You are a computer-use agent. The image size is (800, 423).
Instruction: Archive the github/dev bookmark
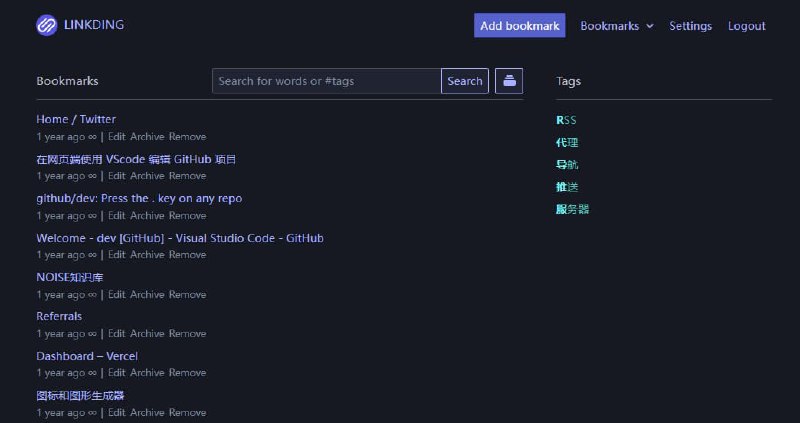(x=147, y=216)
